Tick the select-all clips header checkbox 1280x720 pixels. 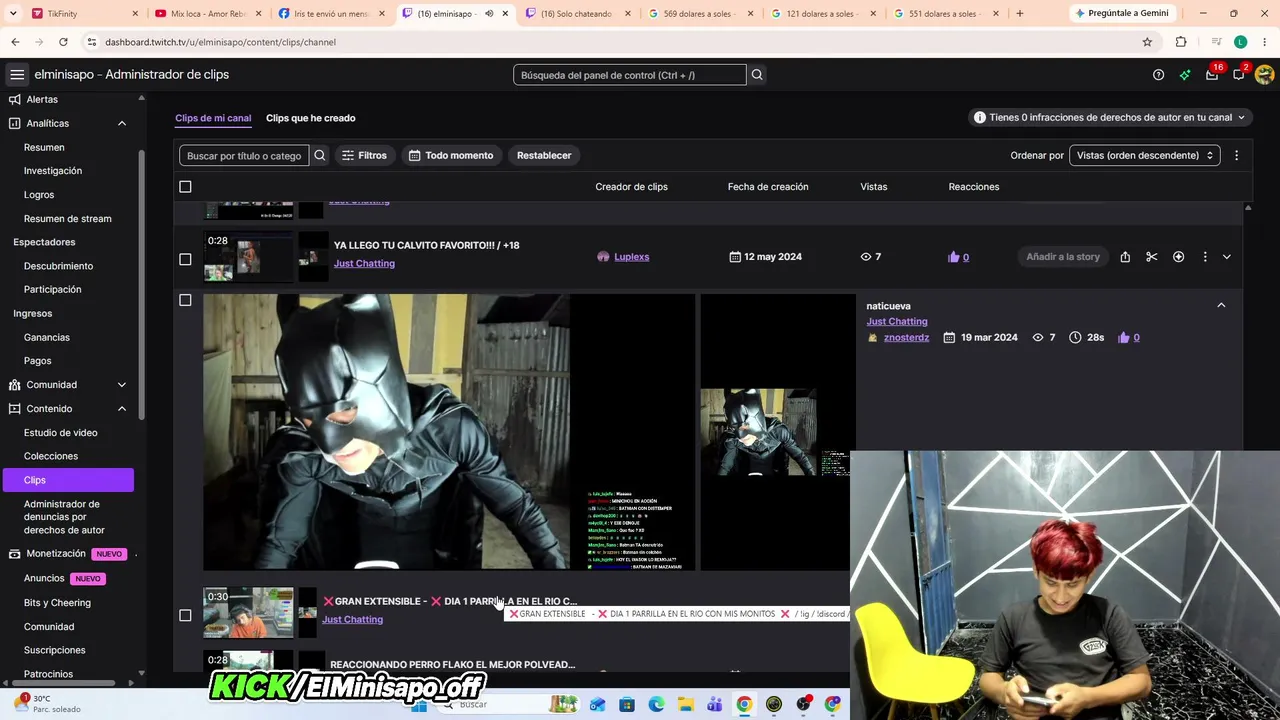pos(185,187)
